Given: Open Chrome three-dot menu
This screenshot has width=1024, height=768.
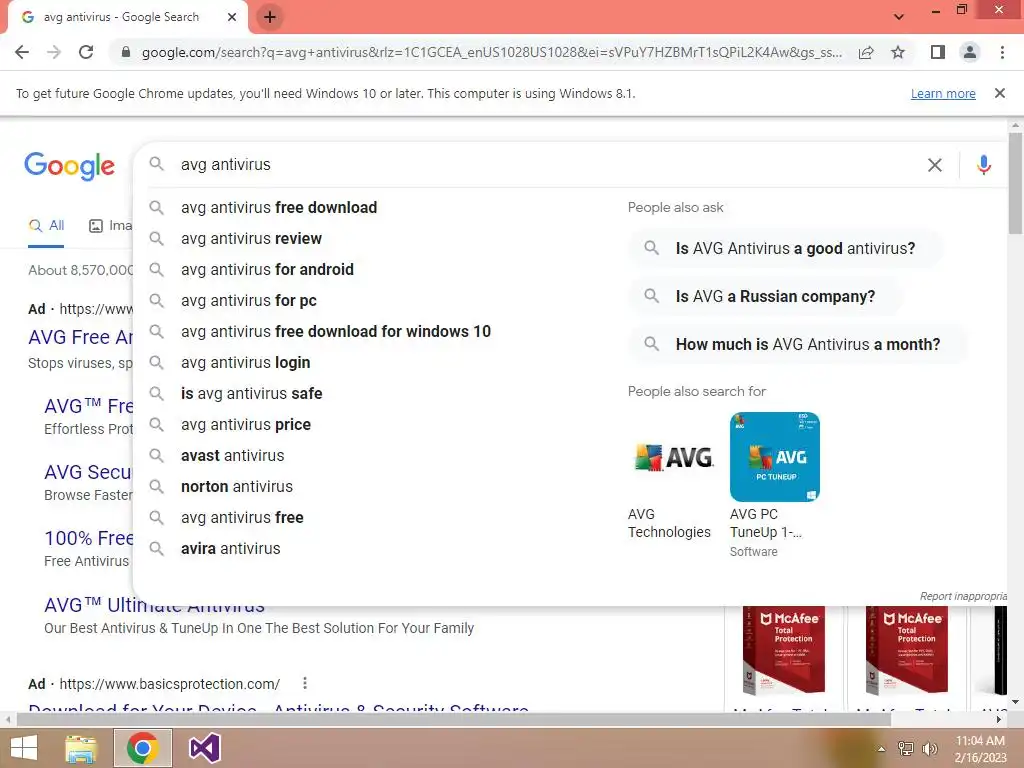Looking at the screenshot, I should point(1002,52).
